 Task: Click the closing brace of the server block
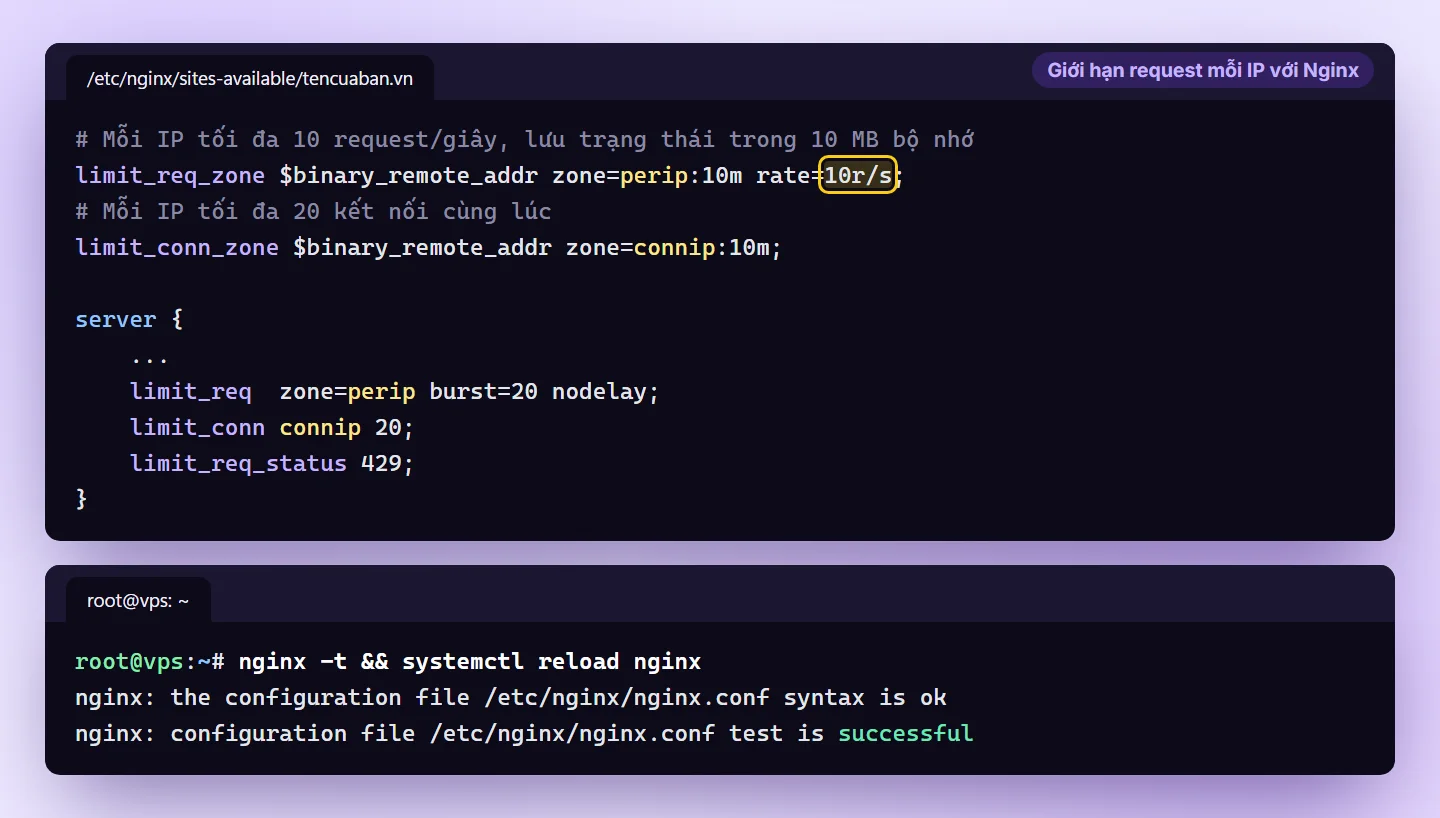[82, 498]
